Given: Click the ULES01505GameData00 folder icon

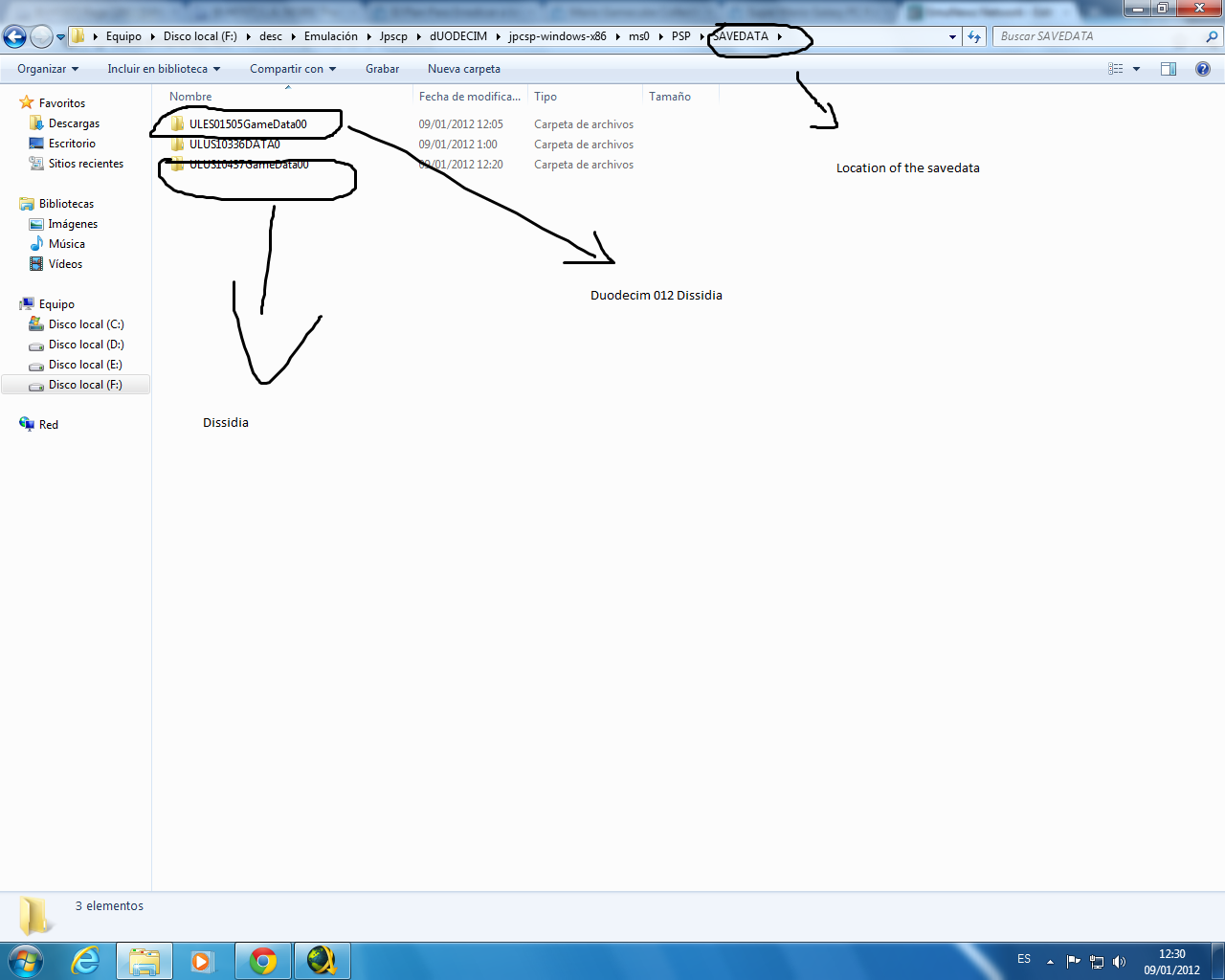Looking at the screenshot, I should point(177,124).
